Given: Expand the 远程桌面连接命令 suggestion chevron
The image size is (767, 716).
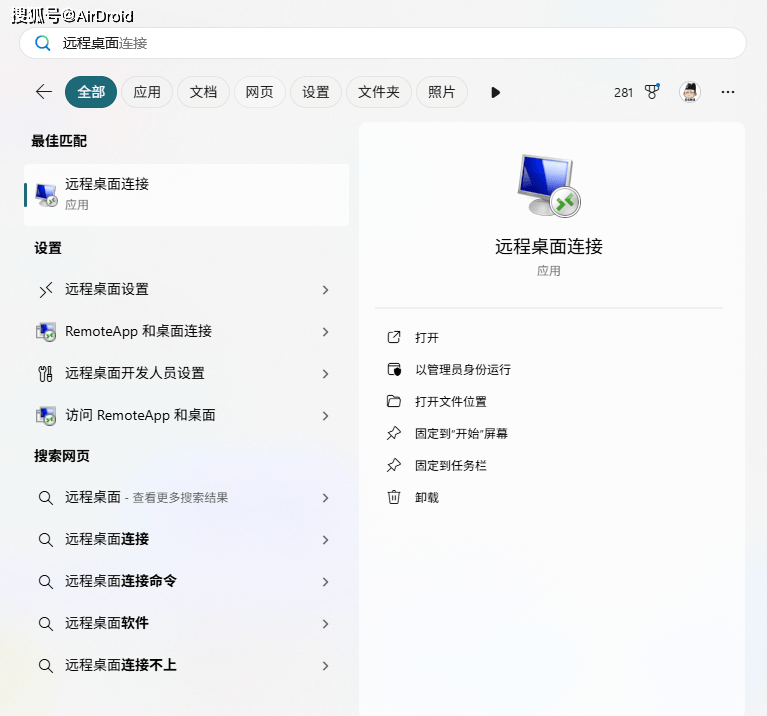Looking at the screenshot, I should [x=325, y=581].
